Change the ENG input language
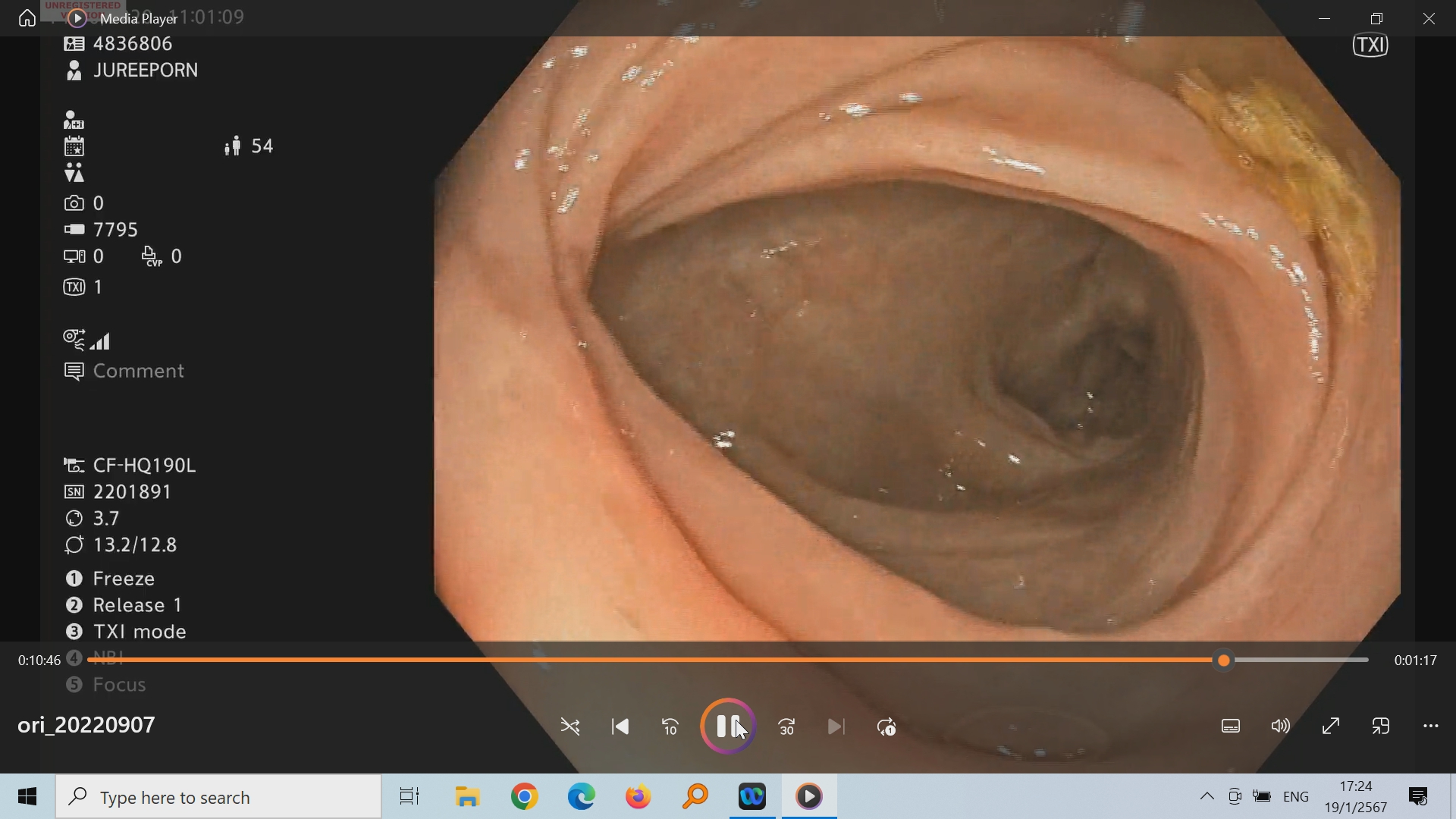Screen dimensions: 1456x819 click(x=1296, y=797)
